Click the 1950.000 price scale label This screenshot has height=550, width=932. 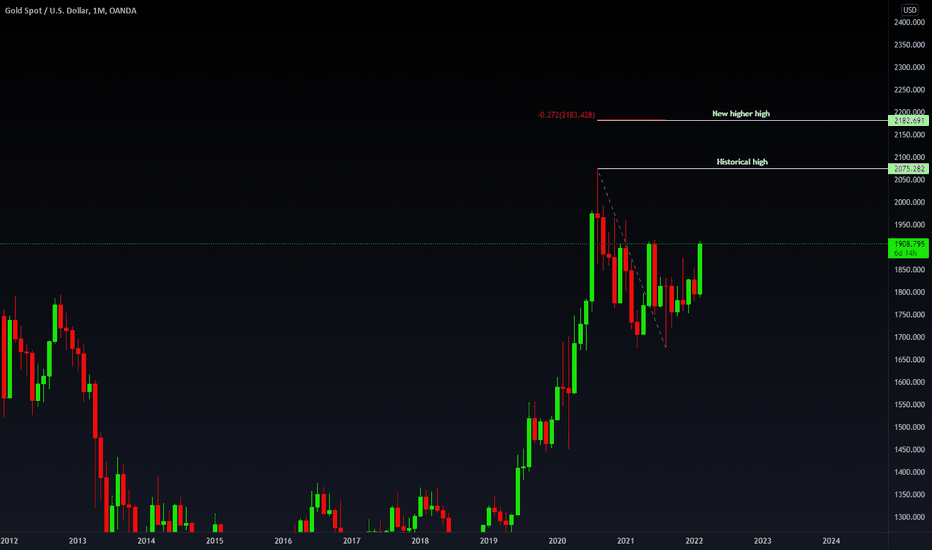[x=909, y=225]
